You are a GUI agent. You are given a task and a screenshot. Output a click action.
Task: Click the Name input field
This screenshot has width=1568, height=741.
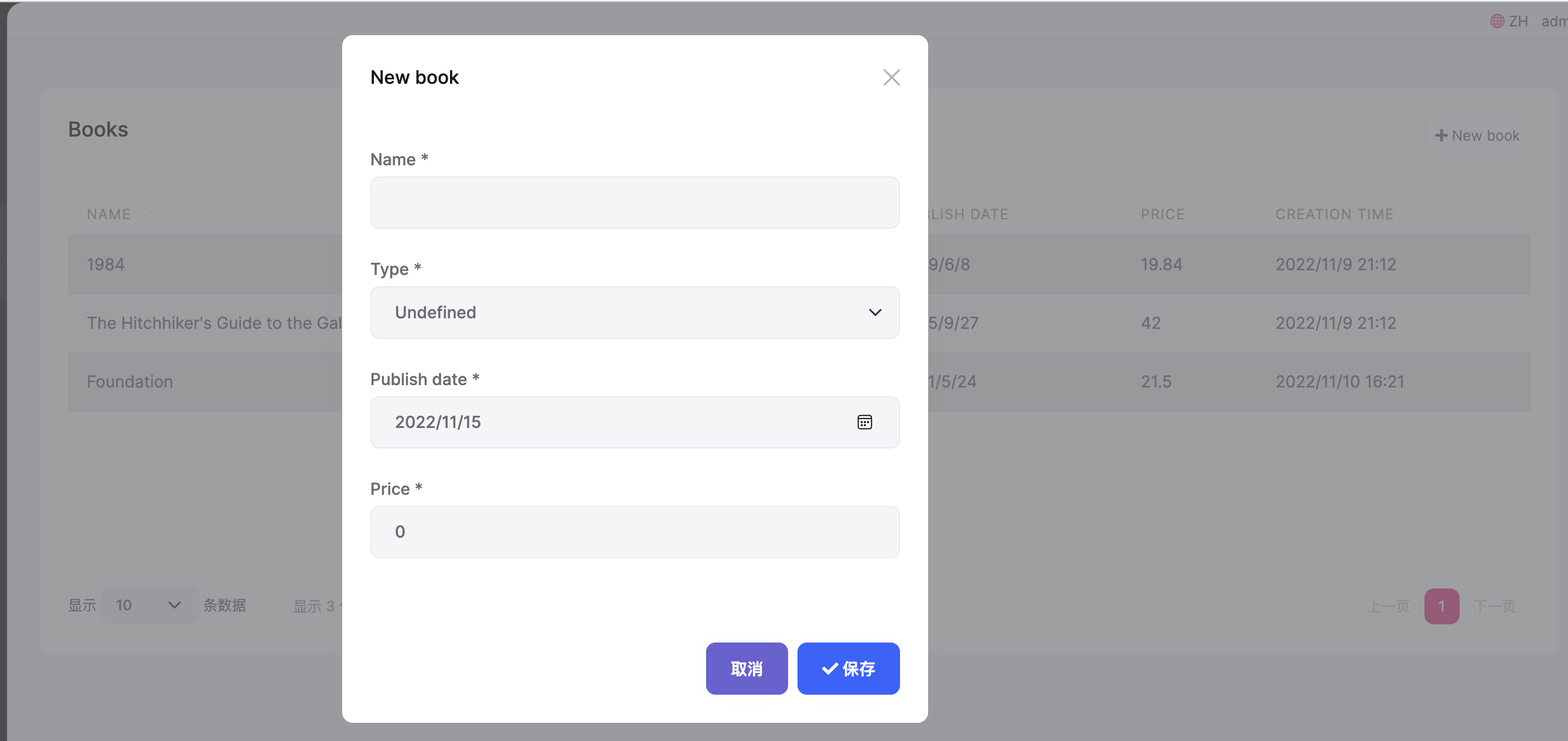pyautogui.click(x=634, y=203)
